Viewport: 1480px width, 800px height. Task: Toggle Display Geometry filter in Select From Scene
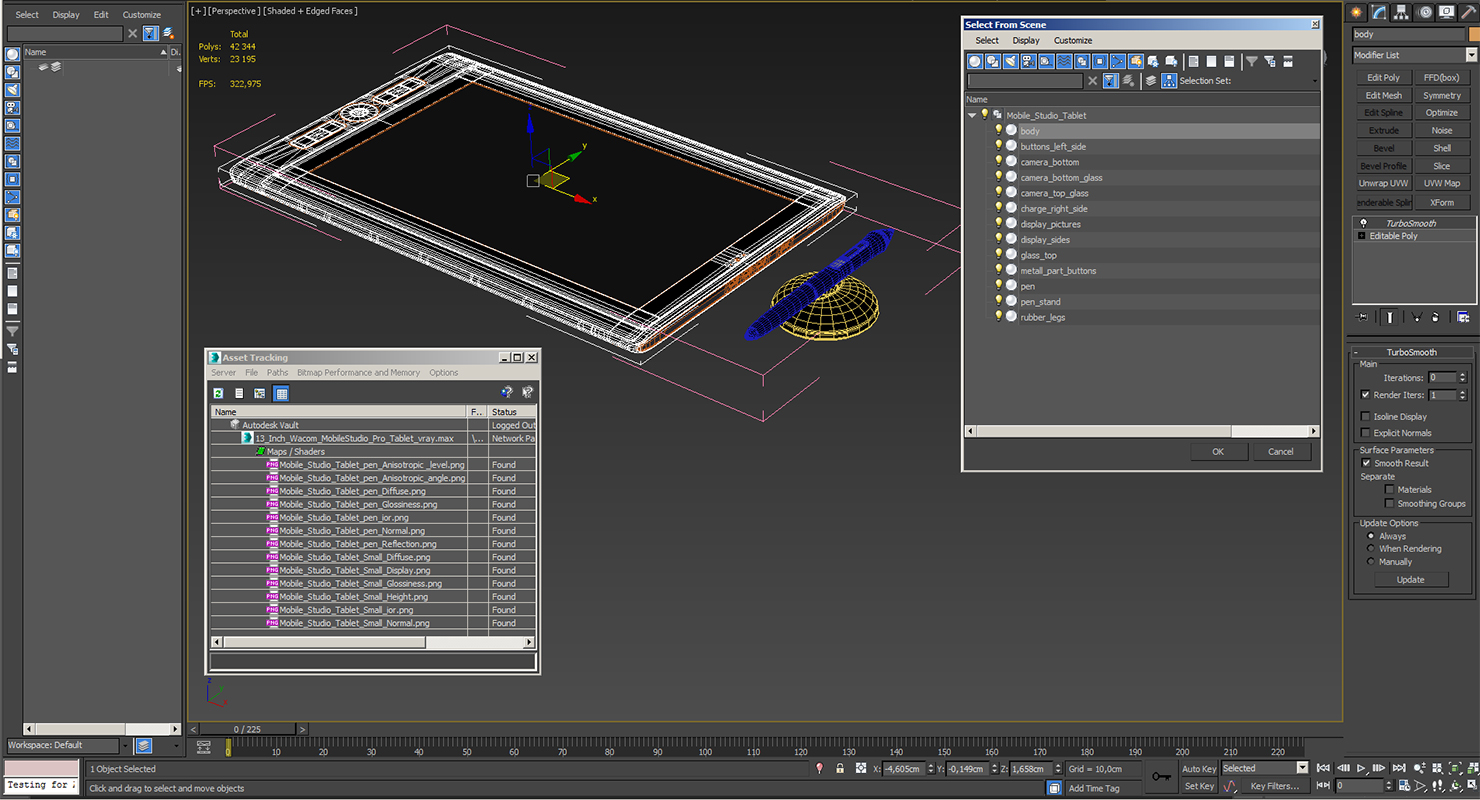[975, 61]
